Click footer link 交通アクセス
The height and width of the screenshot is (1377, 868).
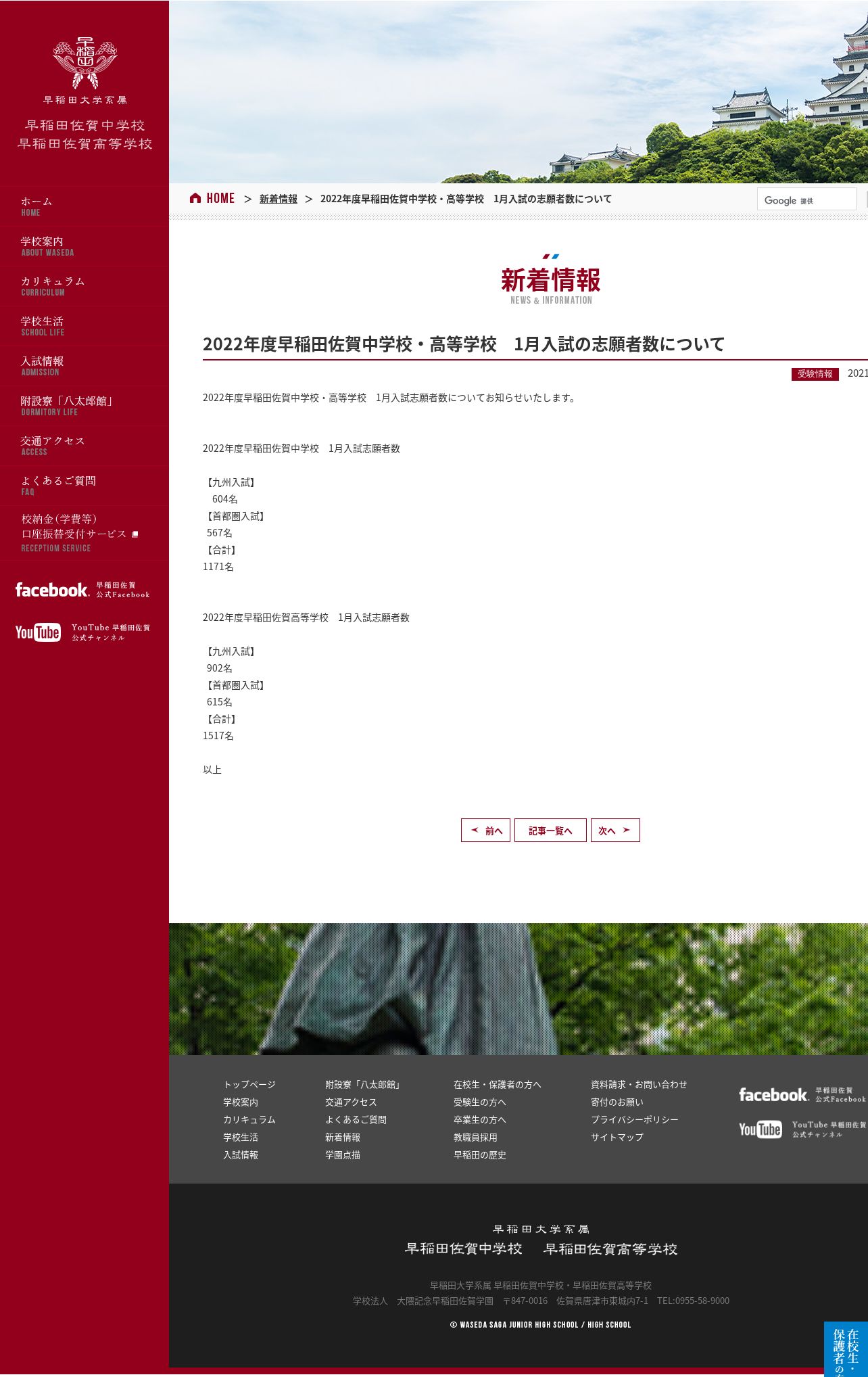[x=351, y=1102]
